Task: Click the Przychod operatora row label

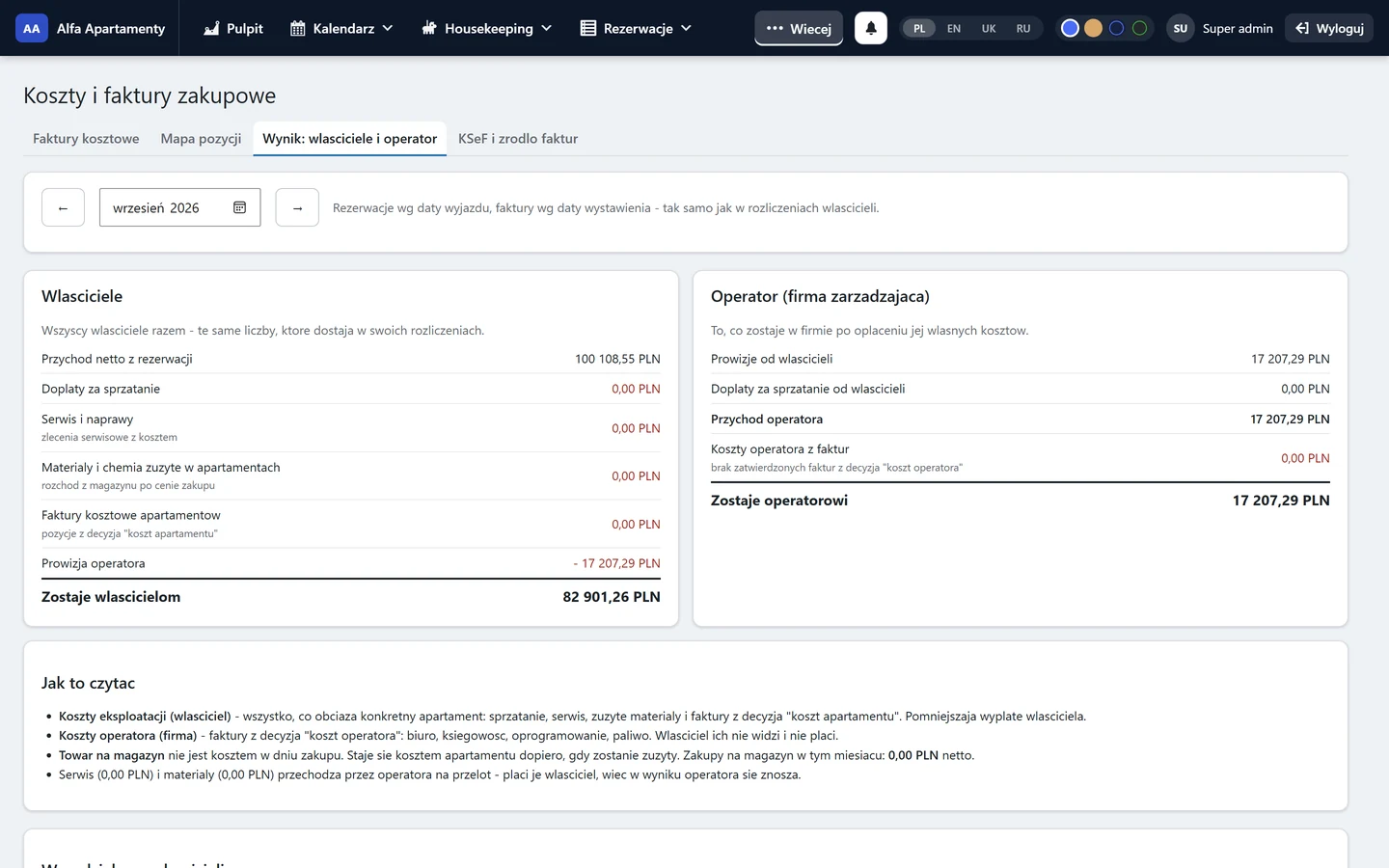Action: (x=767, y=420)
